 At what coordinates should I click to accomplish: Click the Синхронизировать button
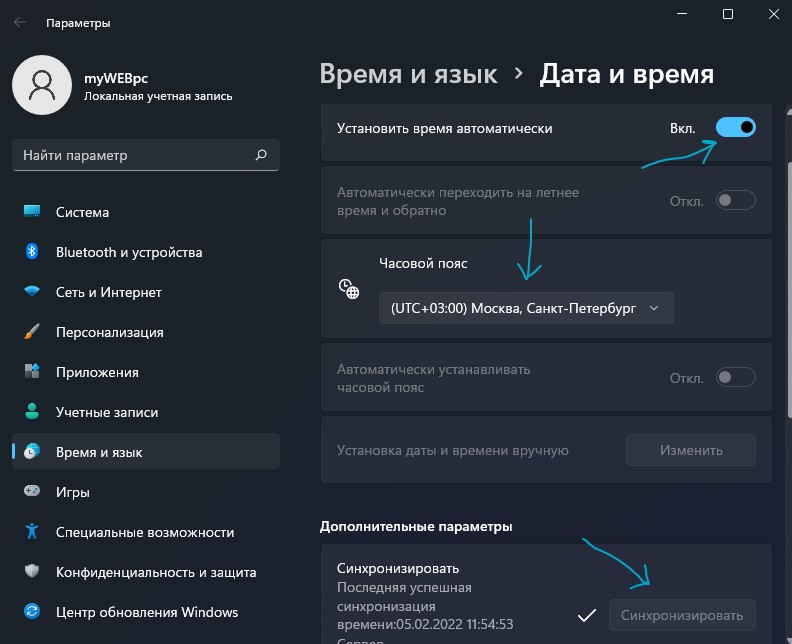tap(682, 615)
